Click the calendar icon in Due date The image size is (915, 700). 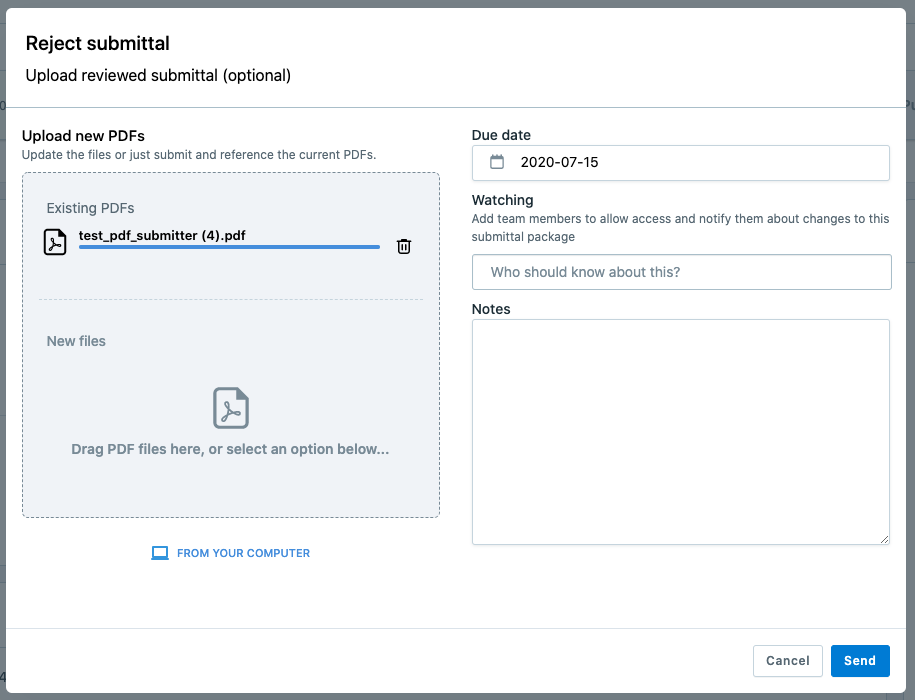coord(497,162)
